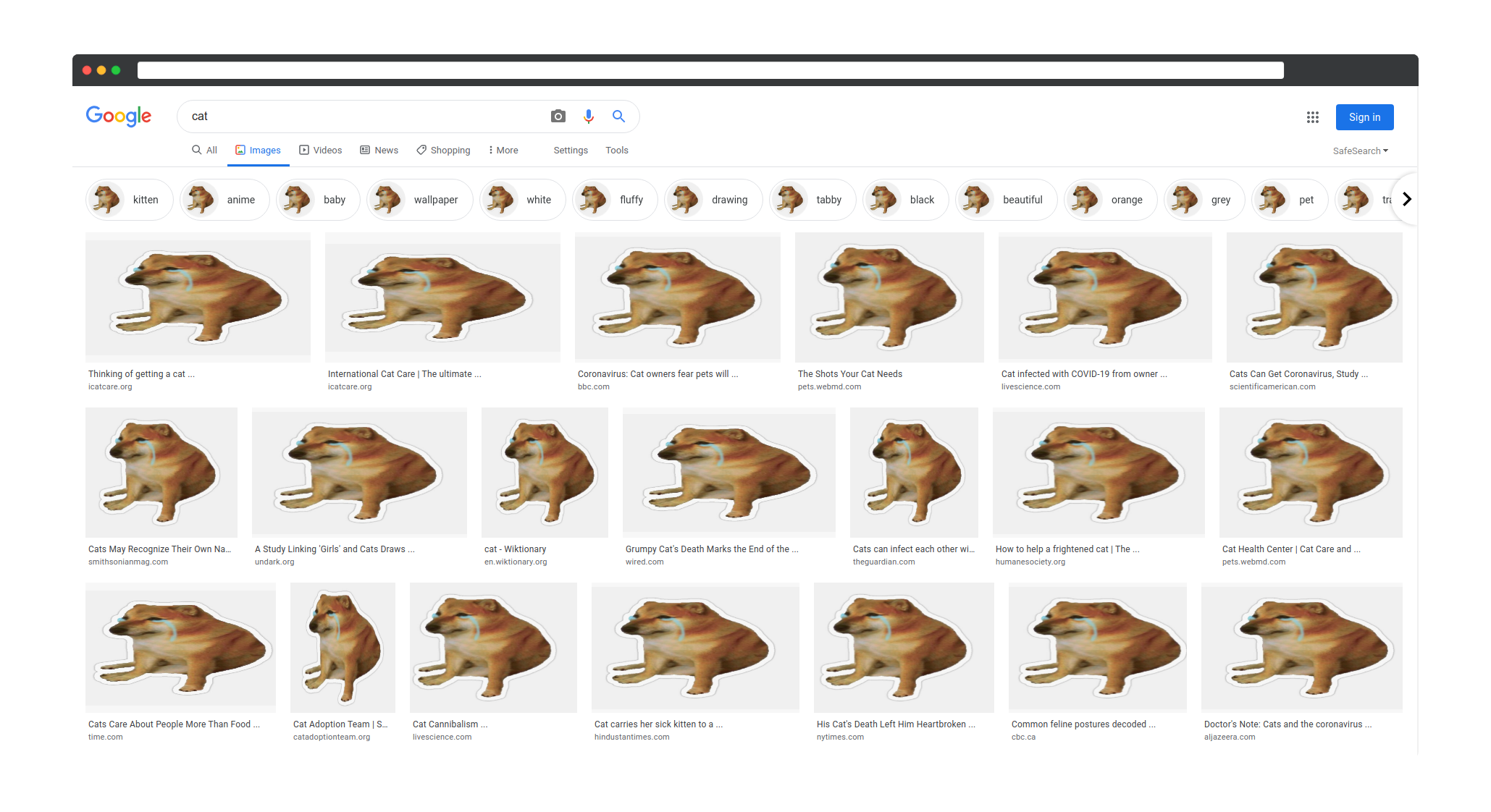Select the tabby filter chip
The image size is (1491, 812).
click(x=812, y=200)
